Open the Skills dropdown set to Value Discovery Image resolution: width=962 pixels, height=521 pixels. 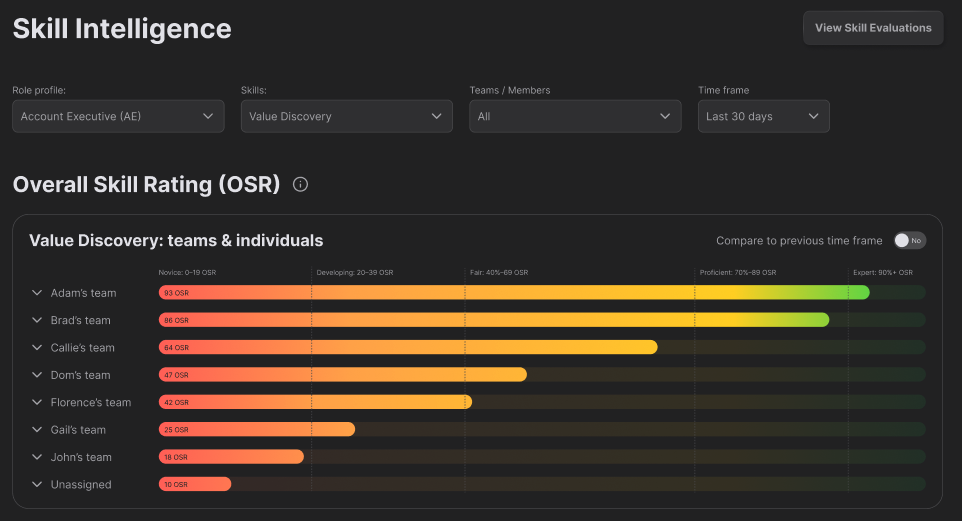347,116
